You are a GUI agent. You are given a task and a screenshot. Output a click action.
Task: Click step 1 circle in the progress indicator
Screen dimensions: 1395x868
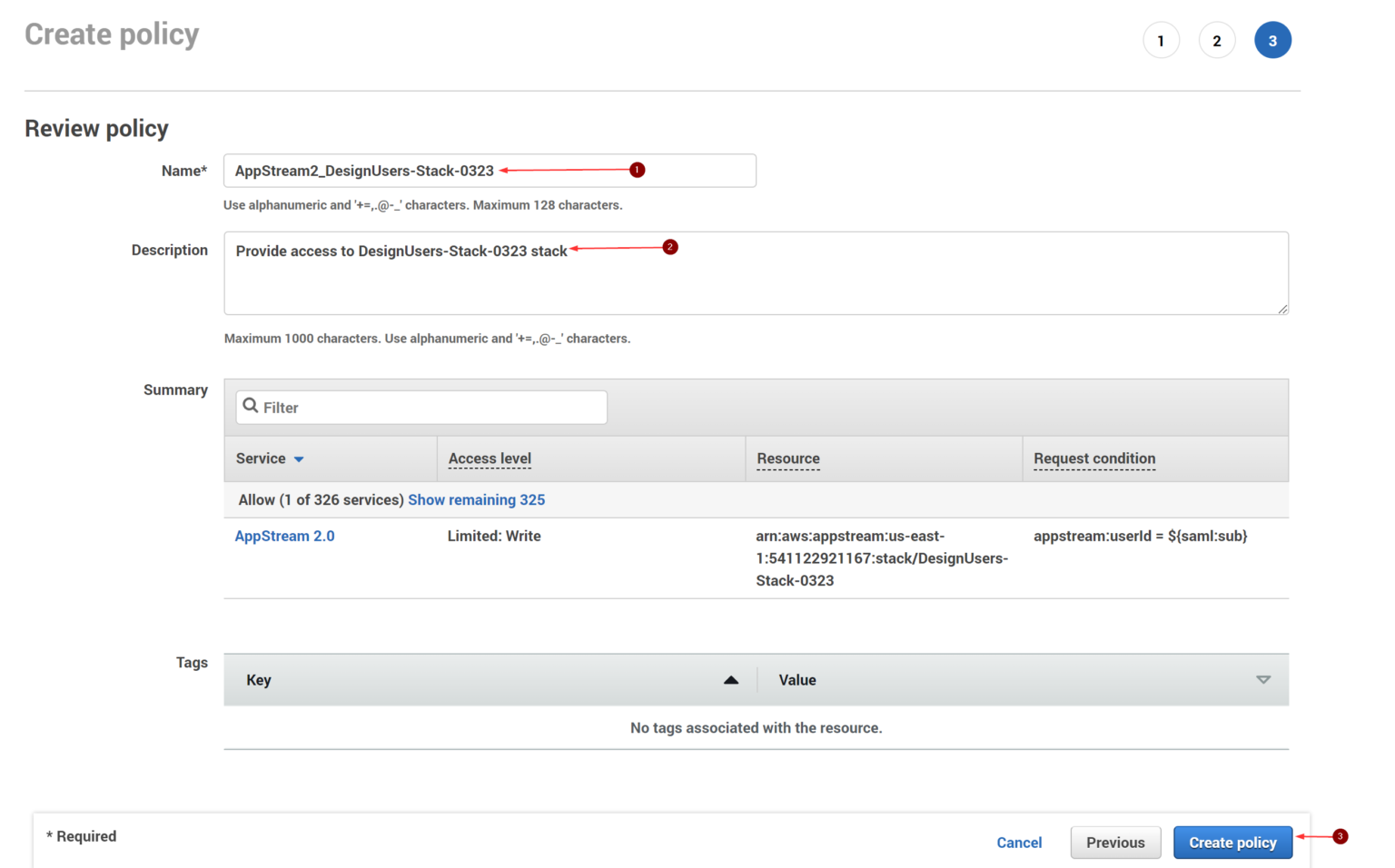coord(1162,40)
